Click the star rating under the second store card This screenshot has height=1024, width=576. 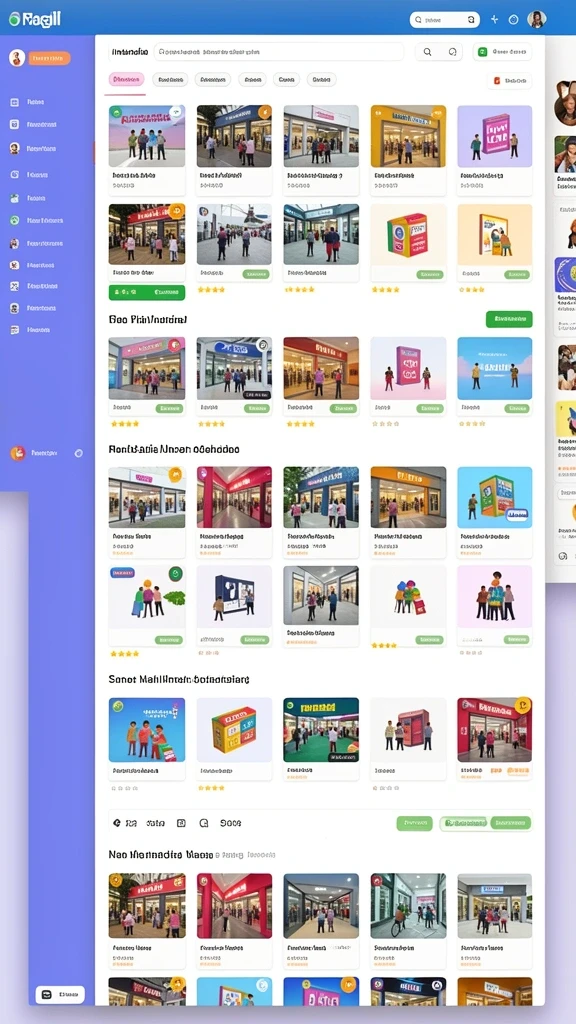pyautogui.click(x=211, y=289)
